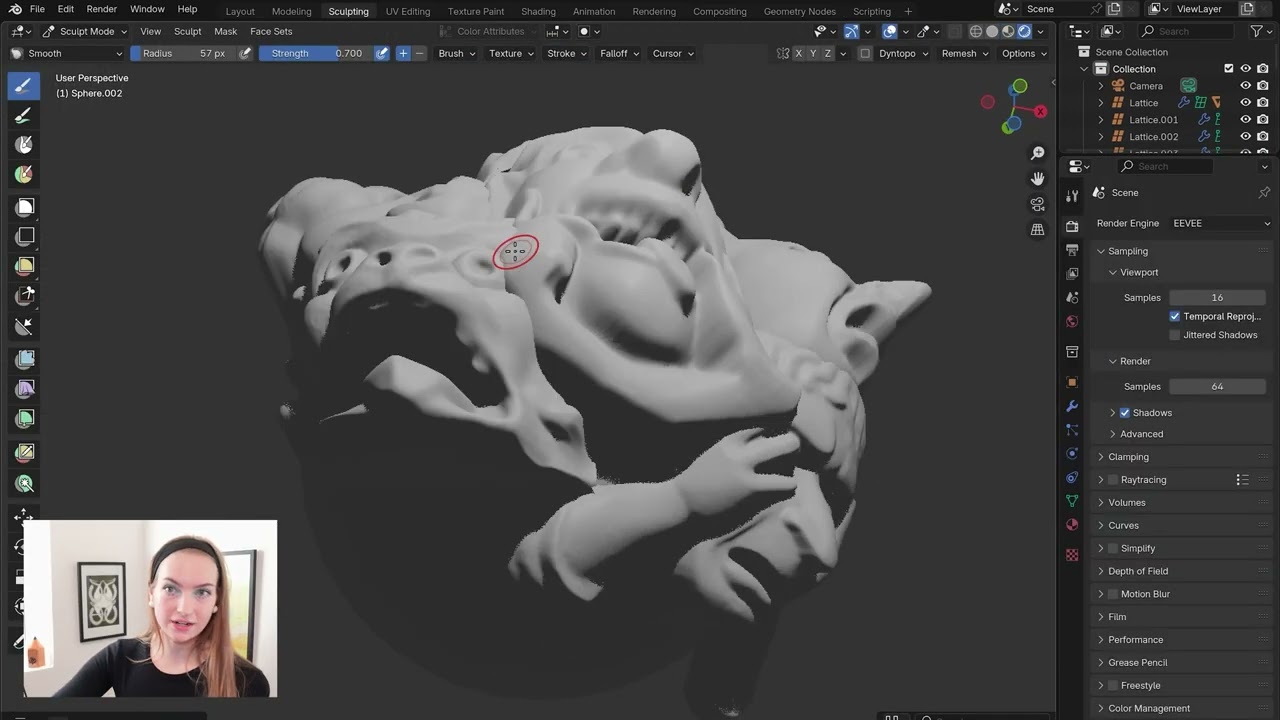
Task: Enable Jittered Shadows checkbox
Action: pos(1175,335)
